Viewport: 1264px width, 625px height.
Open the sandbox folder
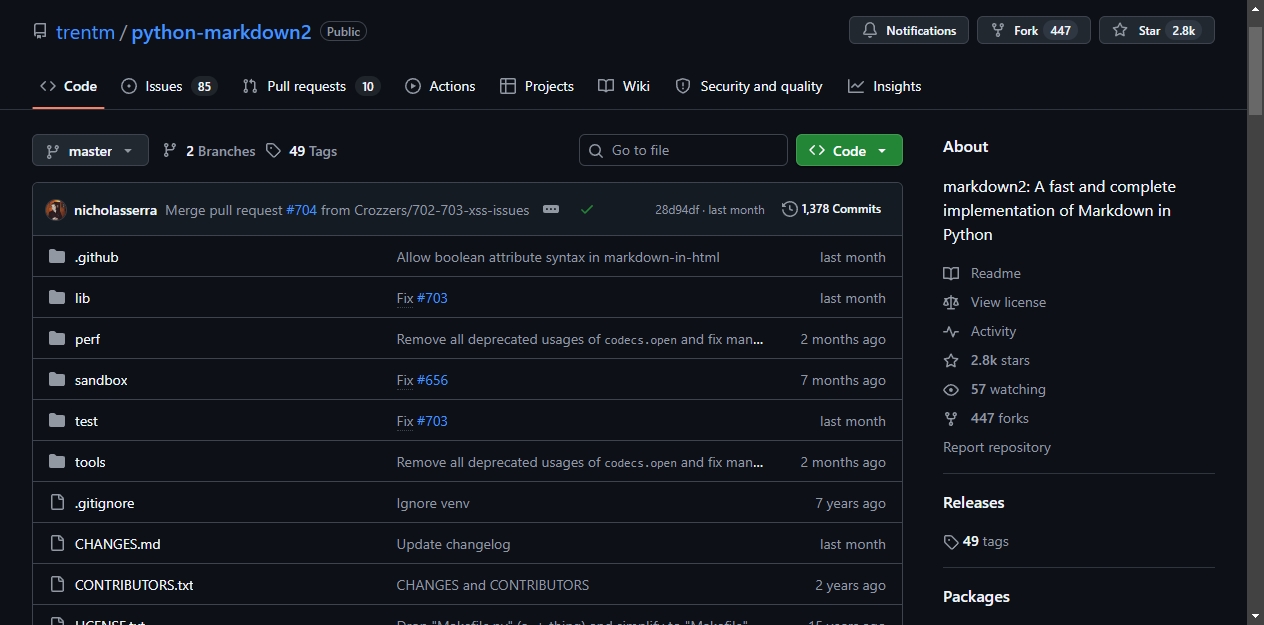(101, 380)
